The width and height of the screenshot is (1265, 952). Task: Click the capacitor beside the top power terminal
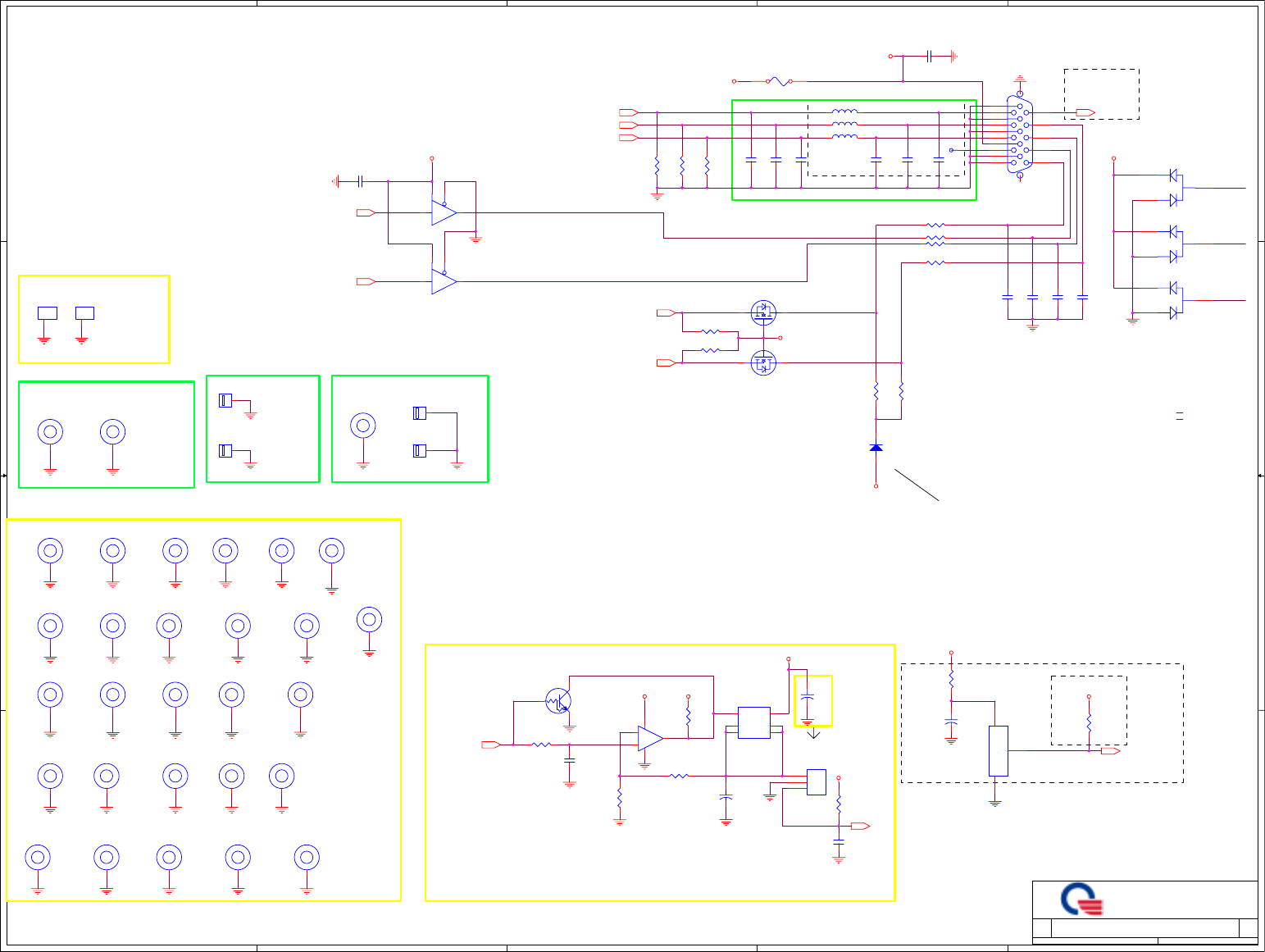[x=930, y=57]
